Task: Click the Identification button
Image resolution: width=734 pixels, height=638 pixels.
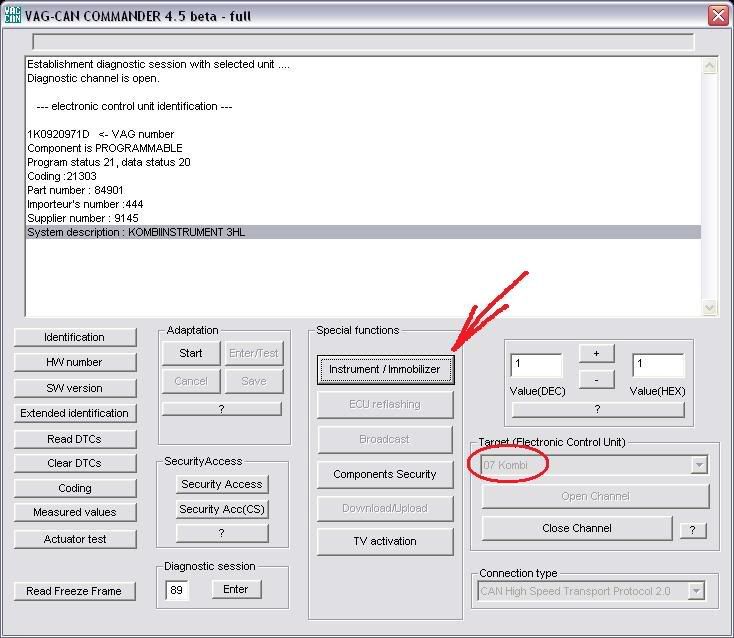Action: [75, 337]
